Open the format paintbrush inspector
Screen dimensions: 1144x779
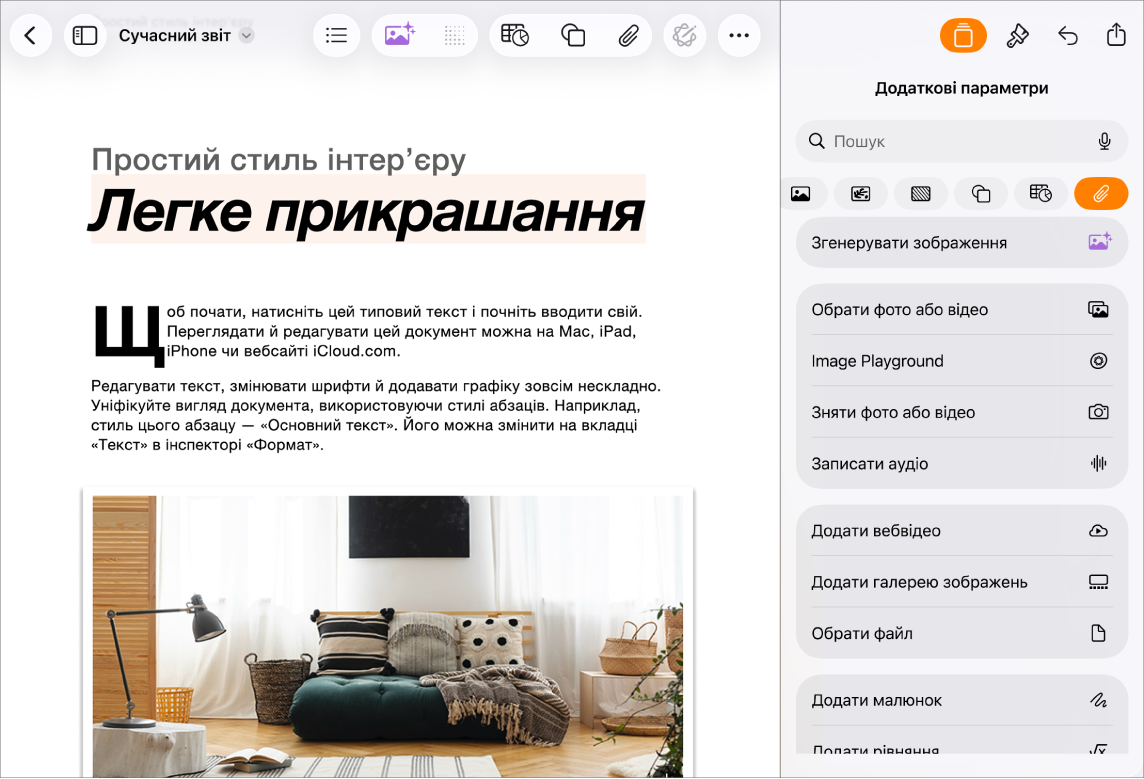[1017, 35]
